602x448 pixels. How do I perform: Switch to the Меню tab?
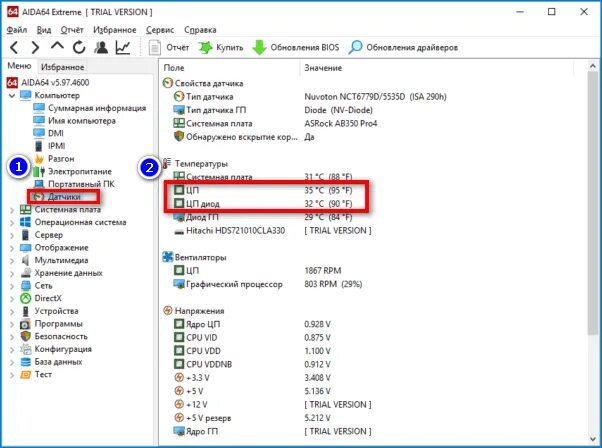click(x=19, y=66)
